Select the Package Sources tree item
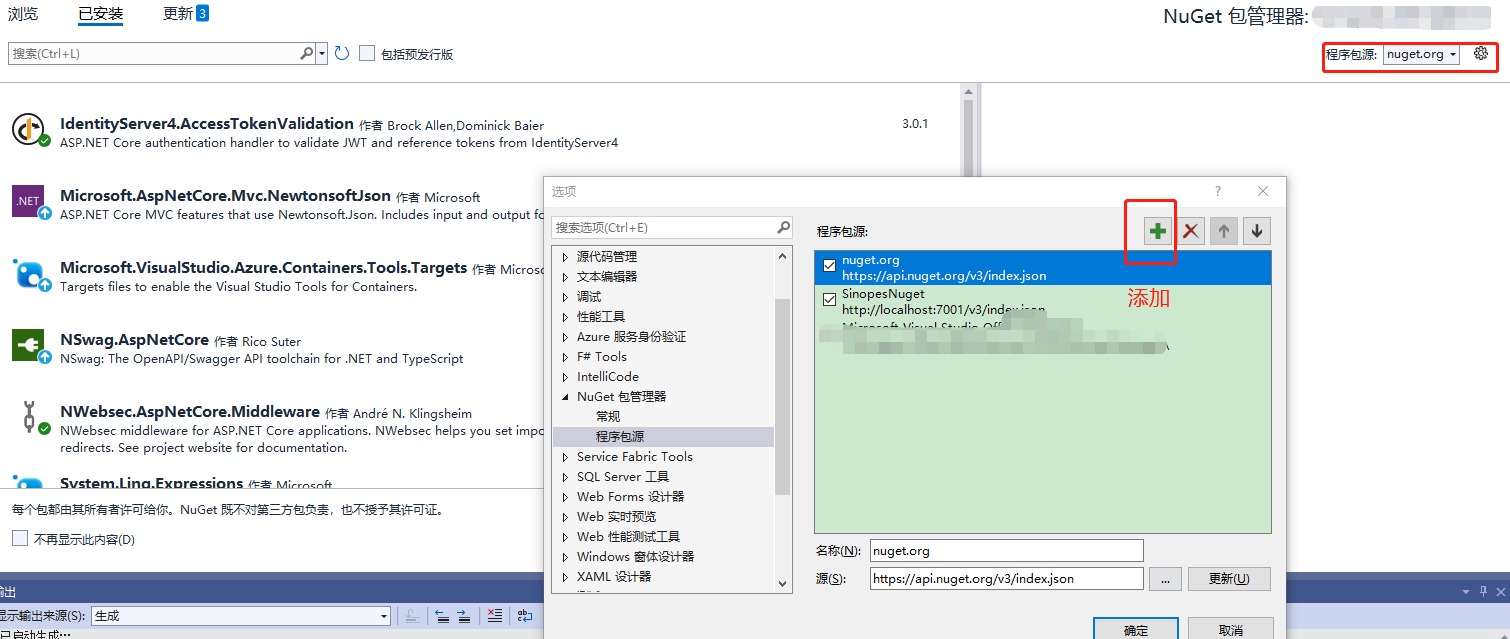Image resolution: width=1510 pixels, height=639 pixels. (x=620, y=437)
